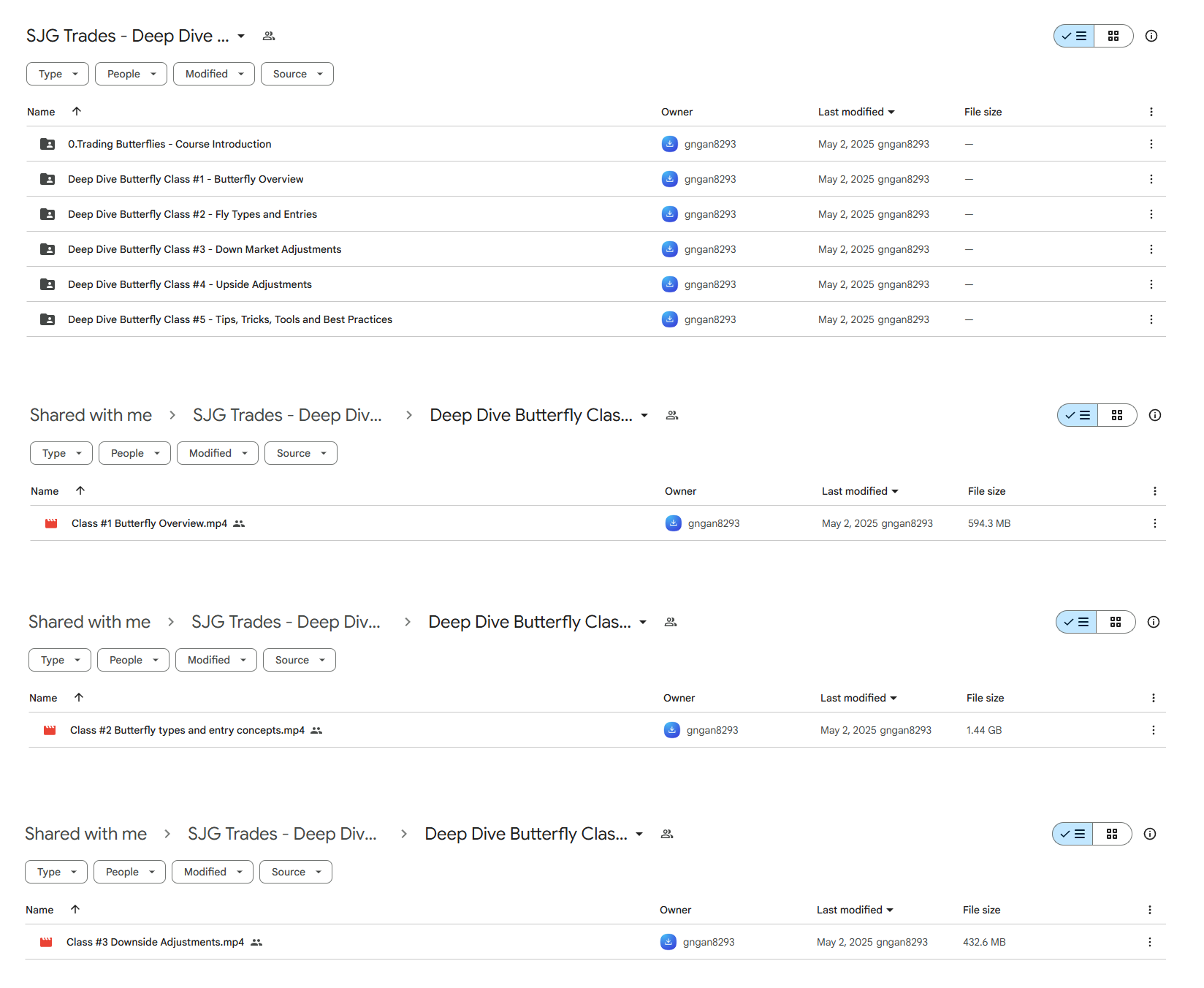Open video icon of Class #2 Butterfly types mp4
Screen dimensions: 1204x988
pos(50,730)
